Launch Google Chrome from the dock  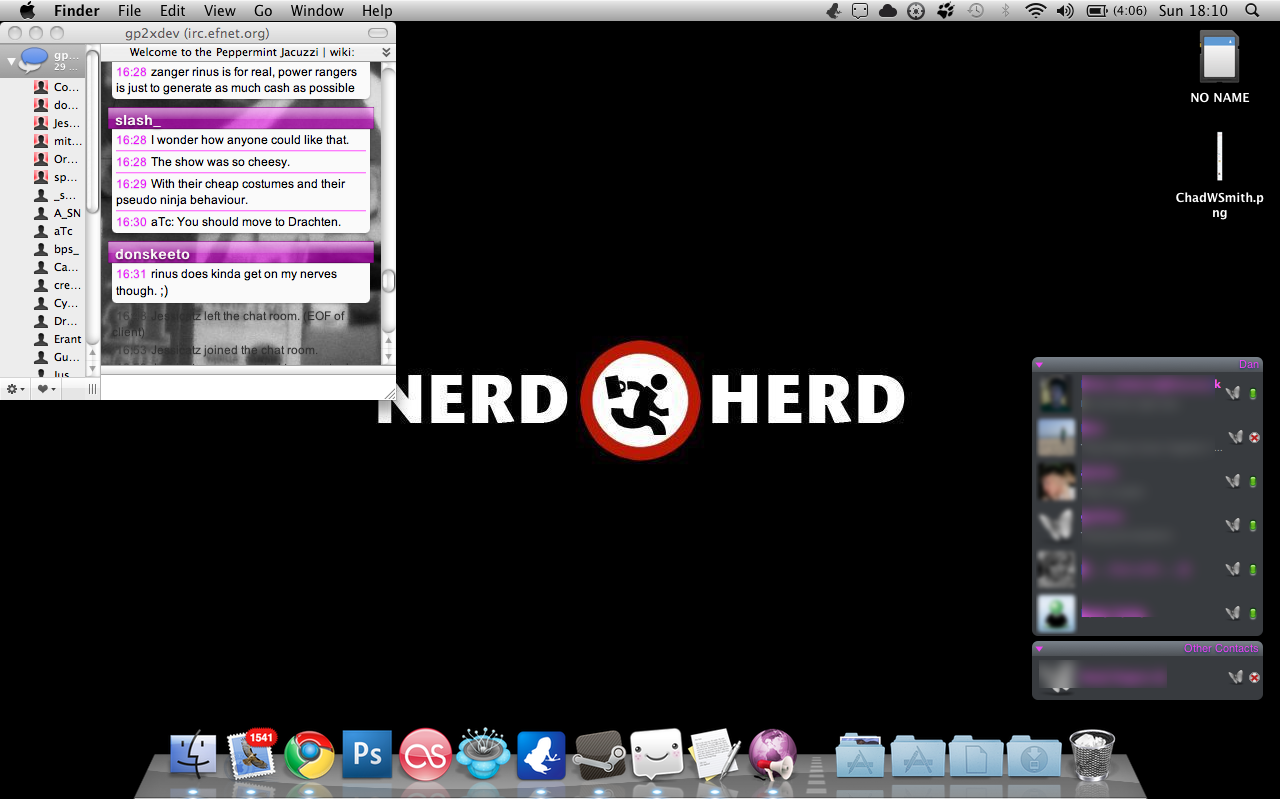pyautogui.click(x=309, y=754)
